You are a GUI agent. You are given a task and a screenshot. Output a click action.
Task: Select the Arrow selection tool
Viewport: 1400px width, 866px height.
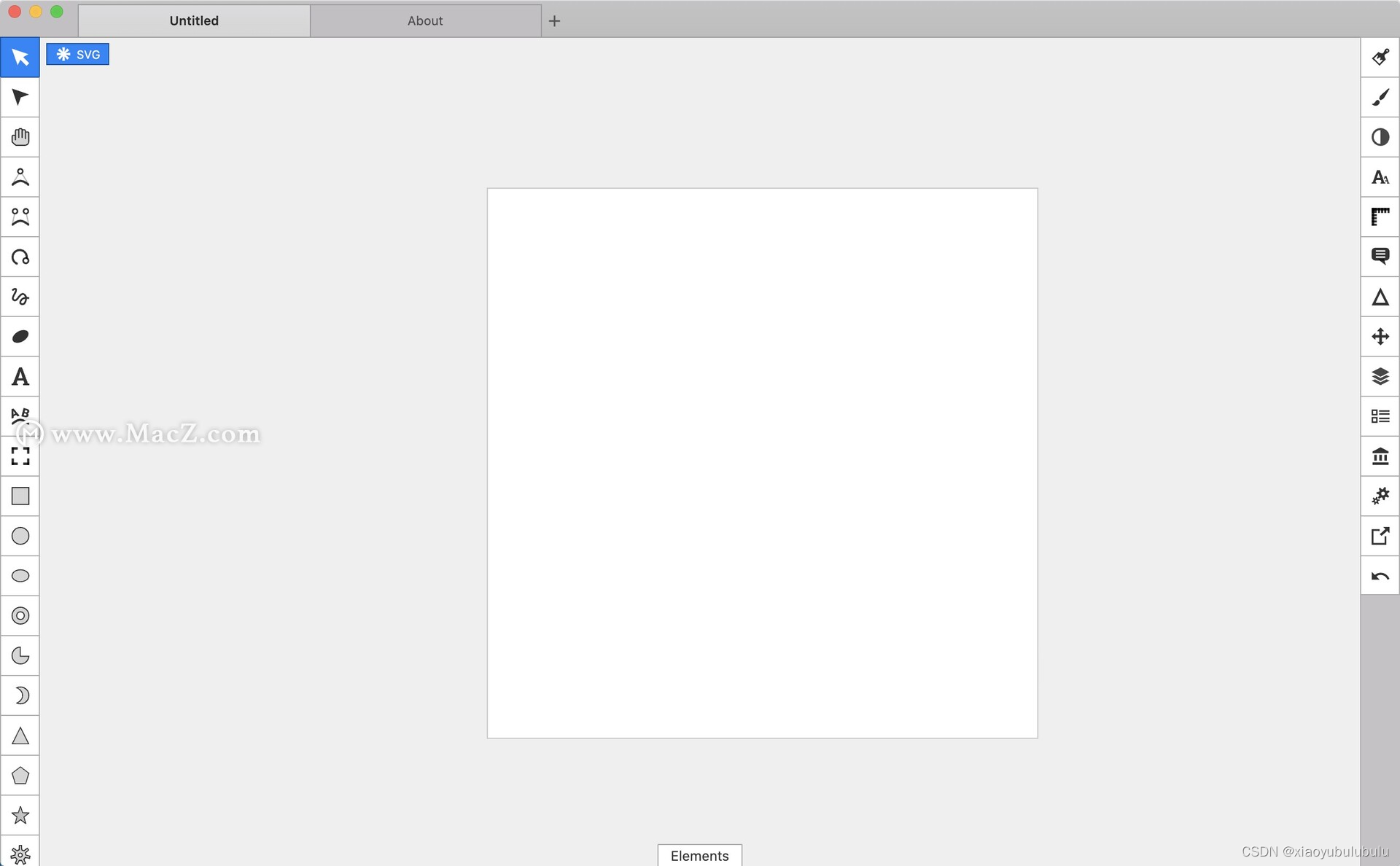[19, 57]
